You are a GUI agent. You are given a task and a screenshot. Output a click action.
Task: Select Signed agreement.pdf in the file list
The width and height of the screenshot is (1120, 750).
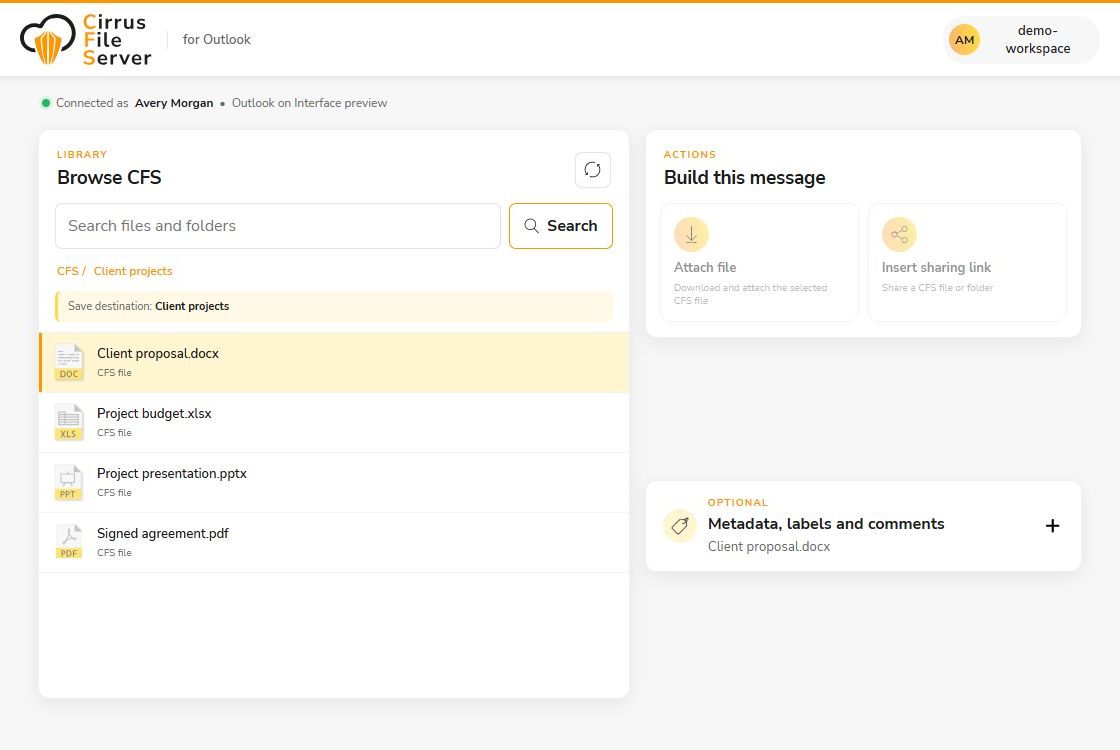[x=334, y=542]
